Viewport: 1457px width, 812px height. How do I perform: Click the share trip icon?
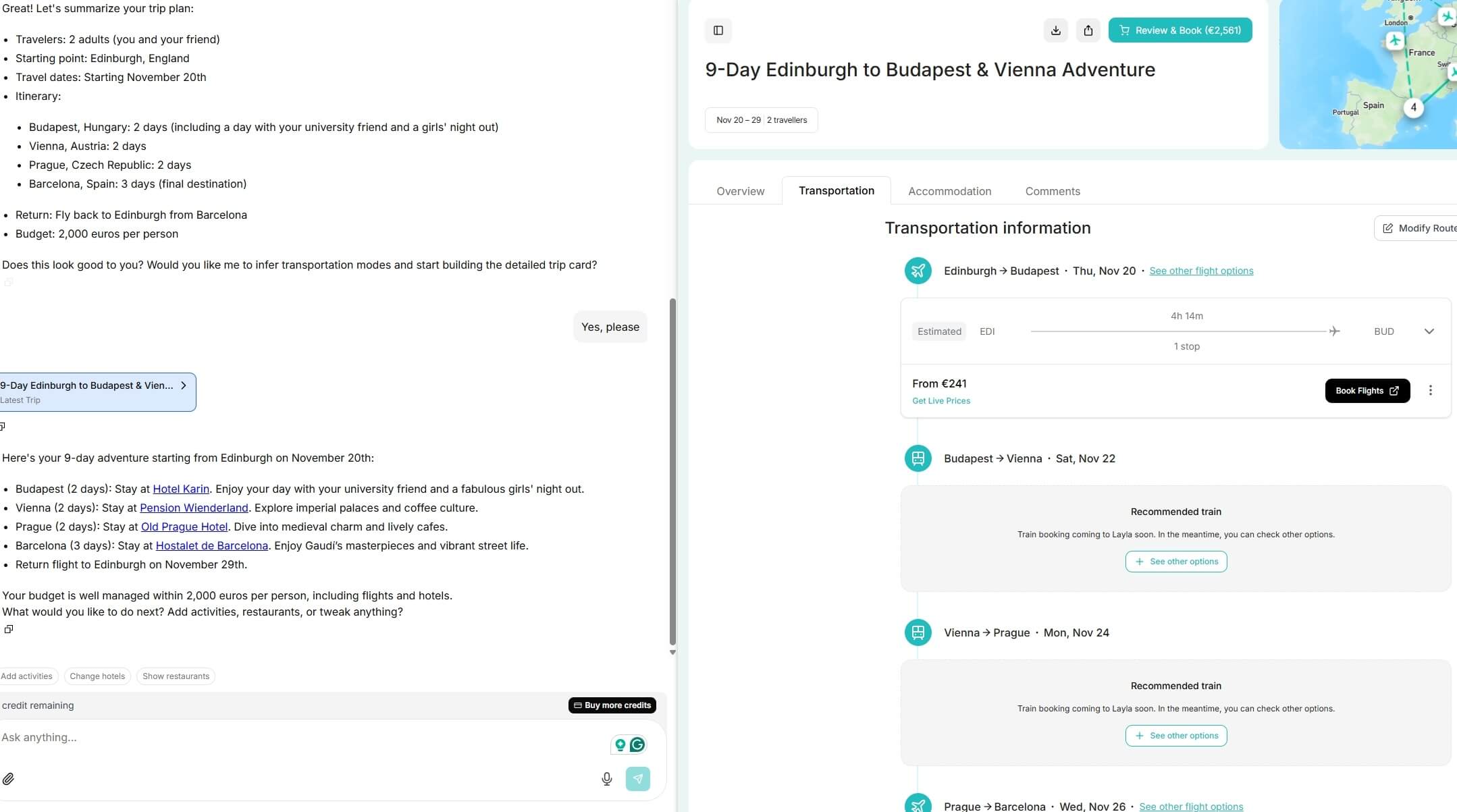coord(1088,30)
